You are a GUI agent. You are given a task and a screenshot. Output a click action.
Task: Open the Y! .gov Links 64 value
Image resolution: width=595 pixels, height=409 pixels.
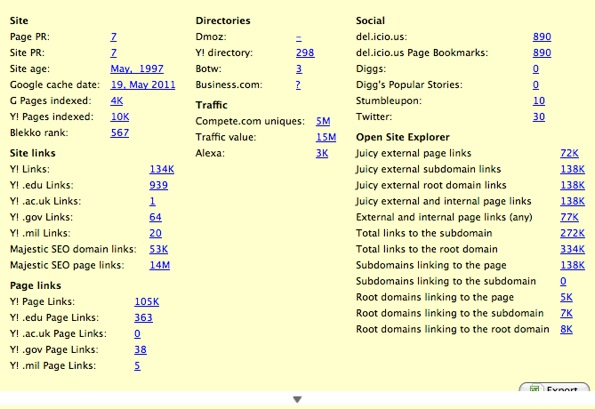[155, 217]
